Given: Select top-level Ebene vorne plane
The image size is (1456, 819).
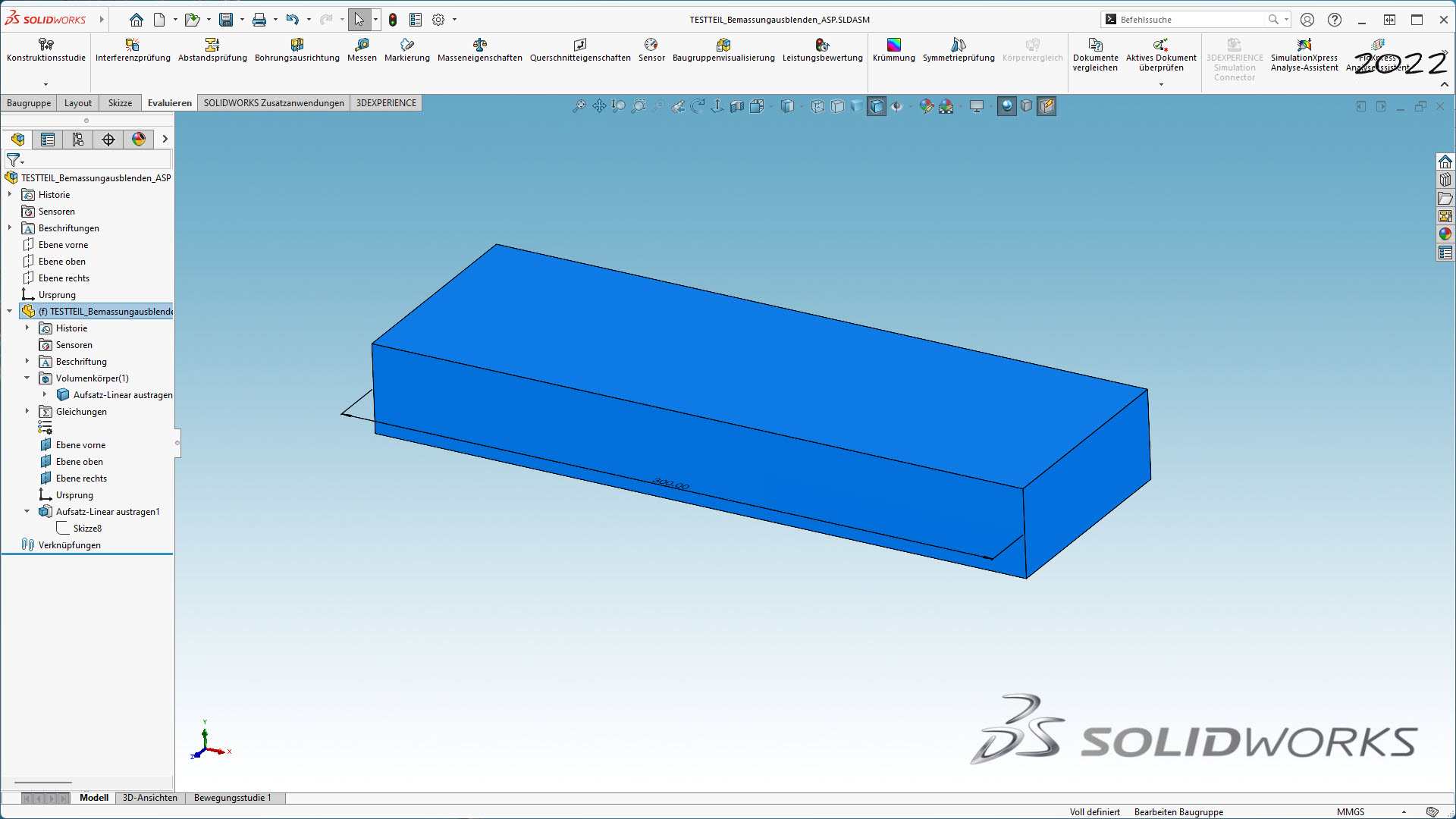Looking at the screenshot, I should 63,245.
